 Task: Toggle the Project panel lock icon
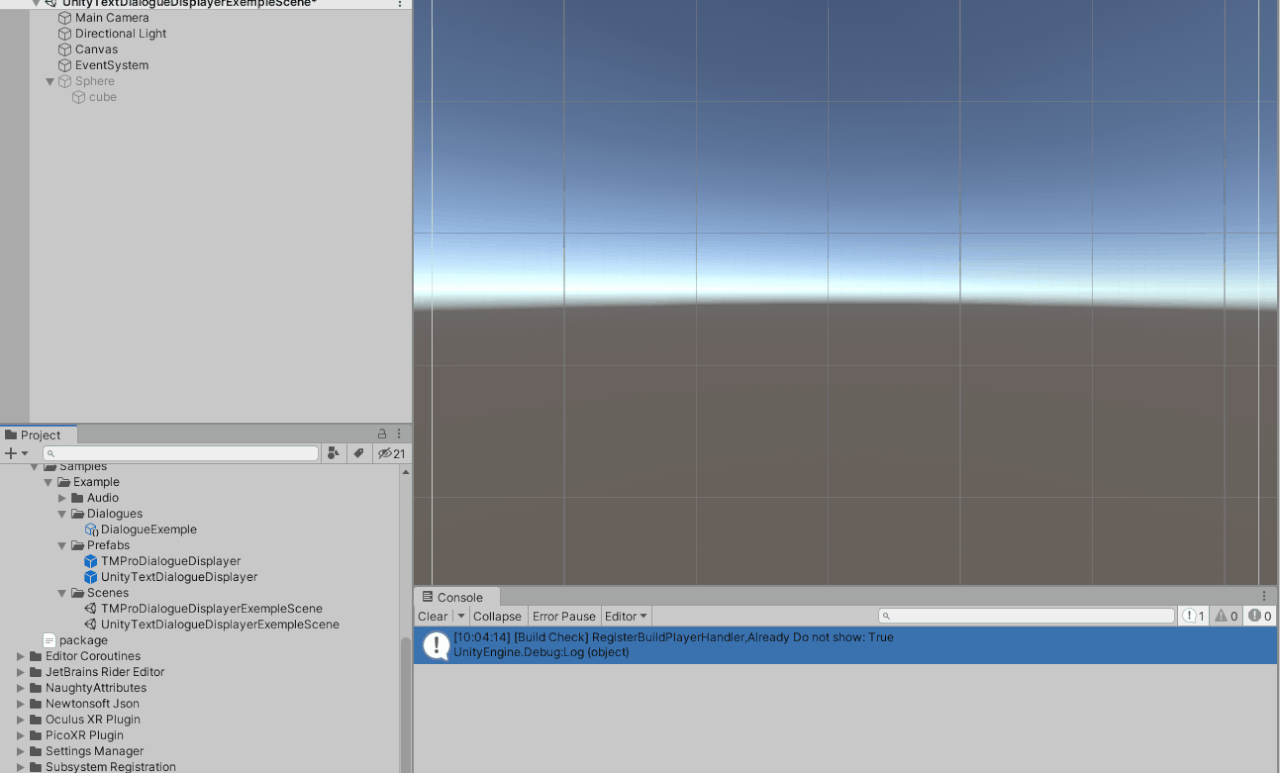coord(382,433)
